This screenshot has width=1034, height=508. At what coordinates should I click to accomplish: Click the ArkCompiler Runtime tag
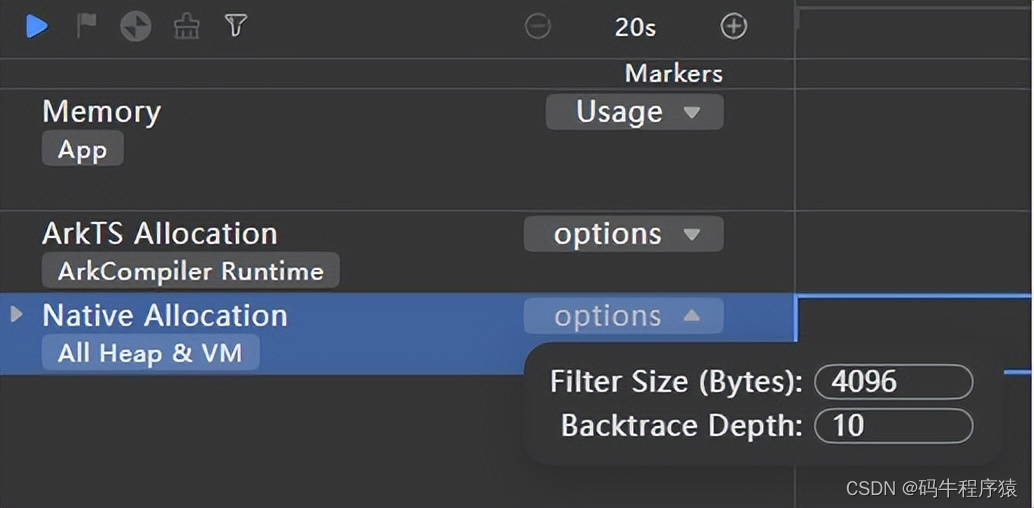190,271
